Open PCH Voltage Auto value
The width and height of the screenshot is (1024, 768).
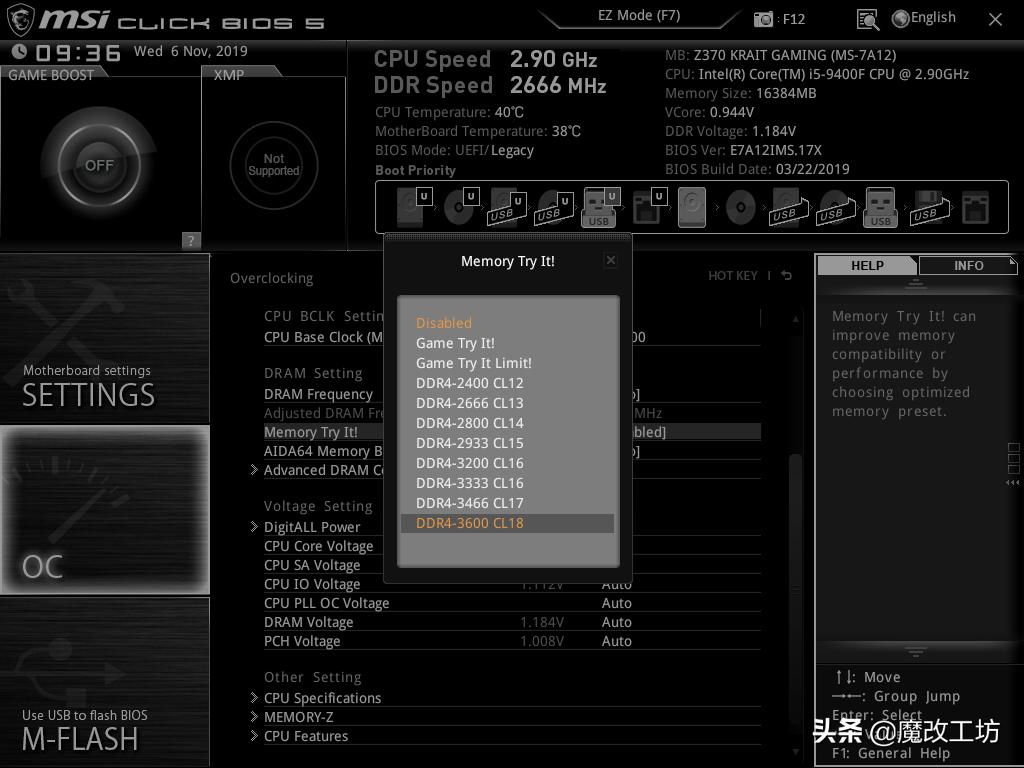(616, 641)
